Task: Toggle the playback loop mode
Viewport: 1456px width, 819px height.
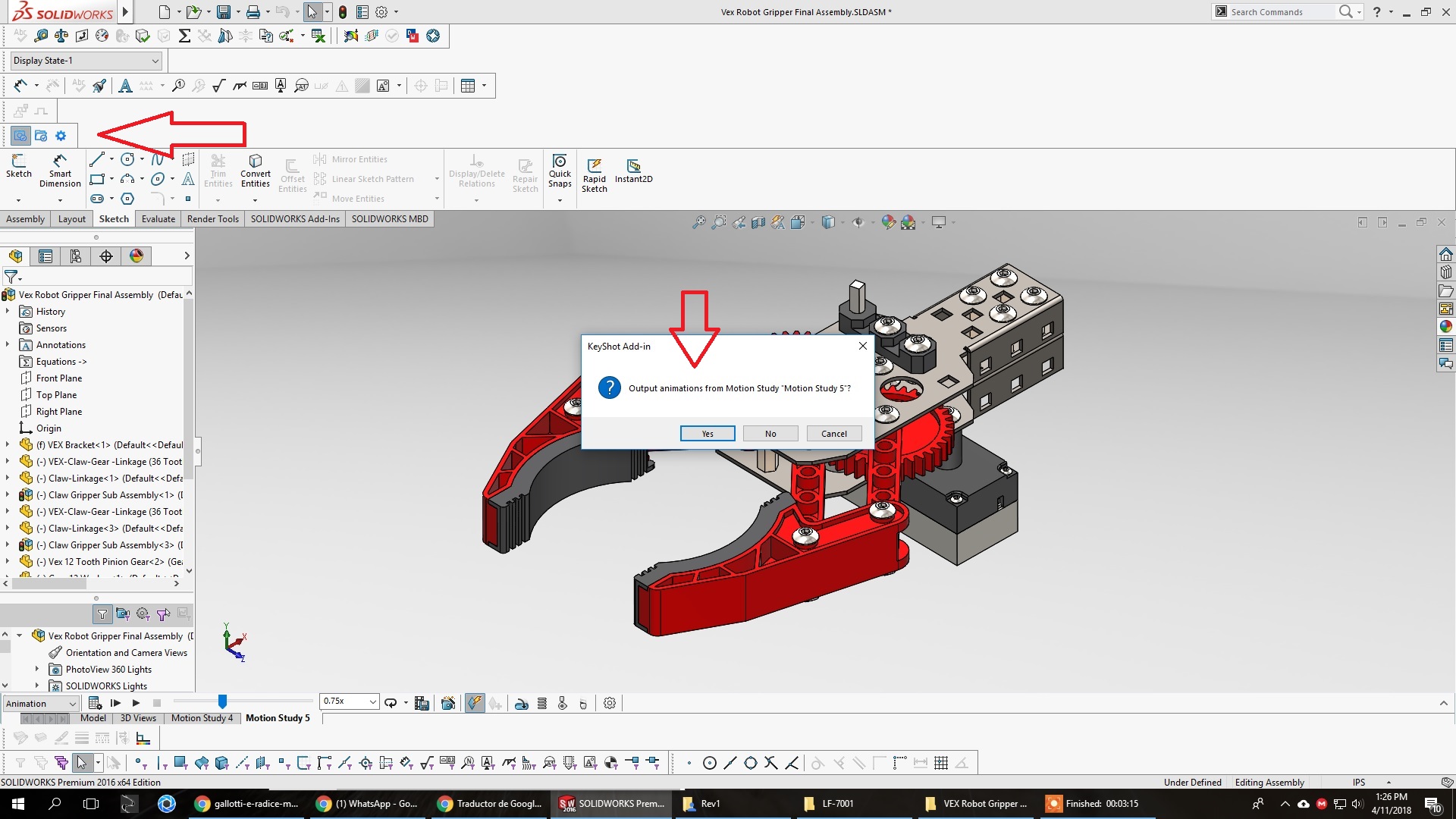Action: (x=390, y=703)
